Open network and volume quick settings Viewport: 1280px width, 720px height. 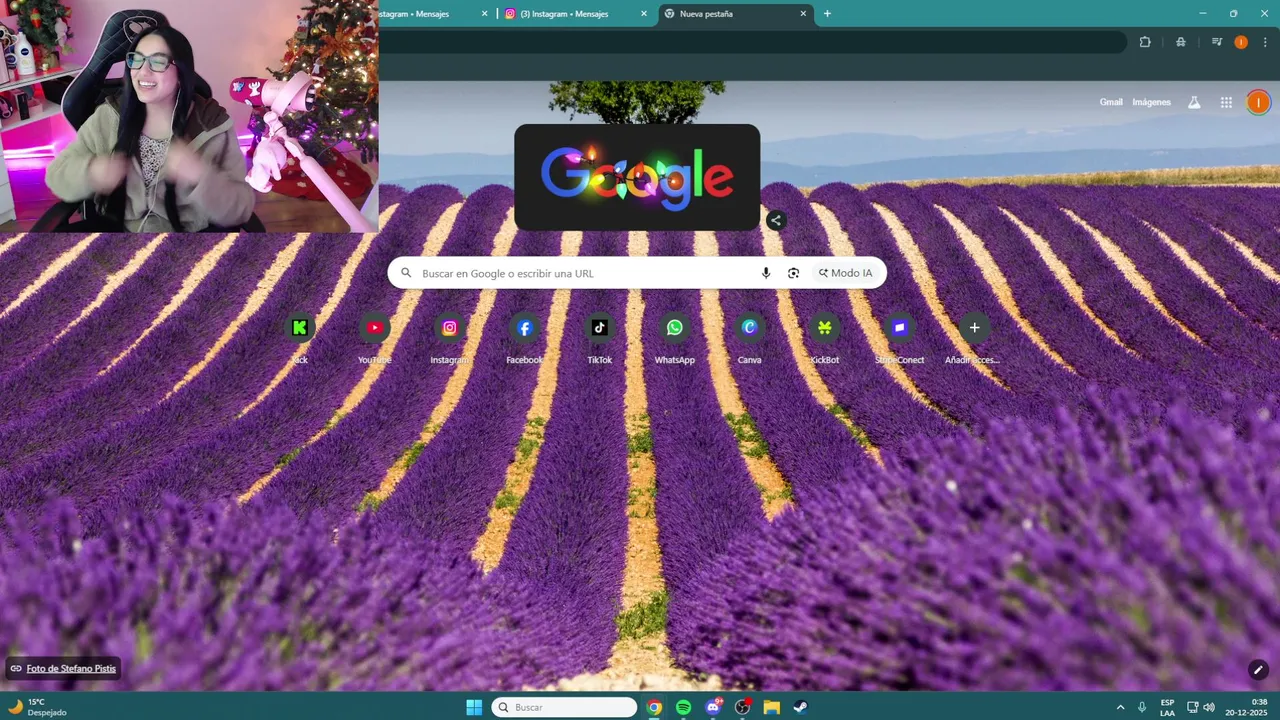point(1201,707)
